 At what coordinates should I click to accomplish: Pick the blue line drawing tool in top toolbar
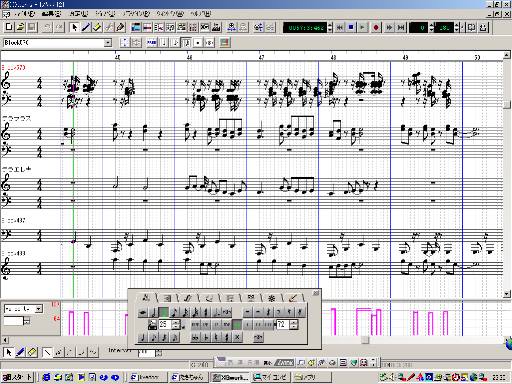point(86,27)
